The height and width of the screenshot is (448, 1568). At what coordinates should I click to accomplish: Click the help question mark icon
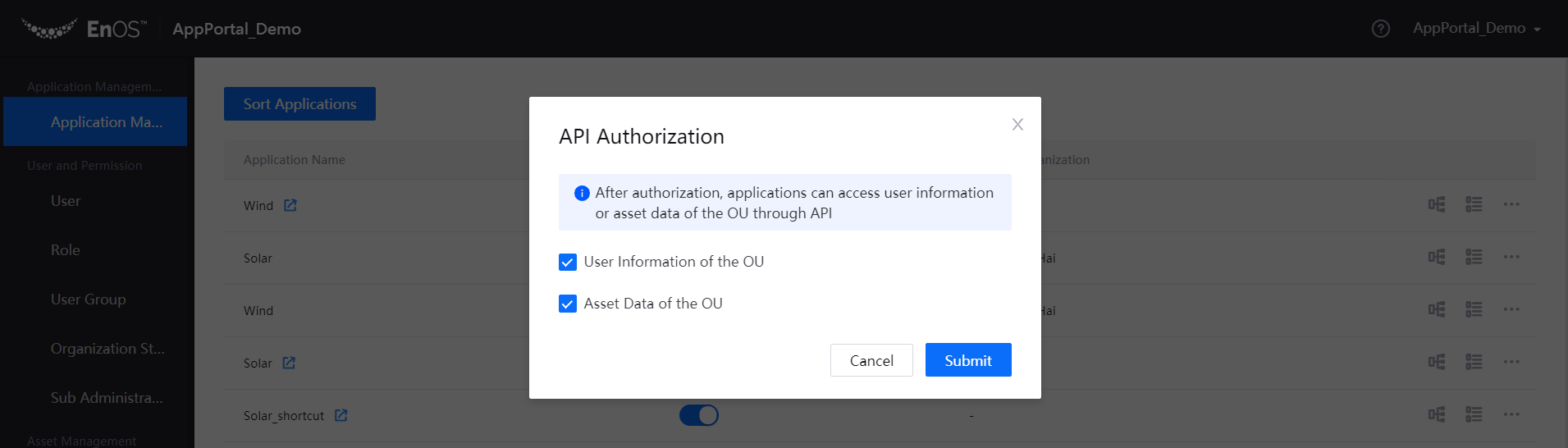[1381, 29]
